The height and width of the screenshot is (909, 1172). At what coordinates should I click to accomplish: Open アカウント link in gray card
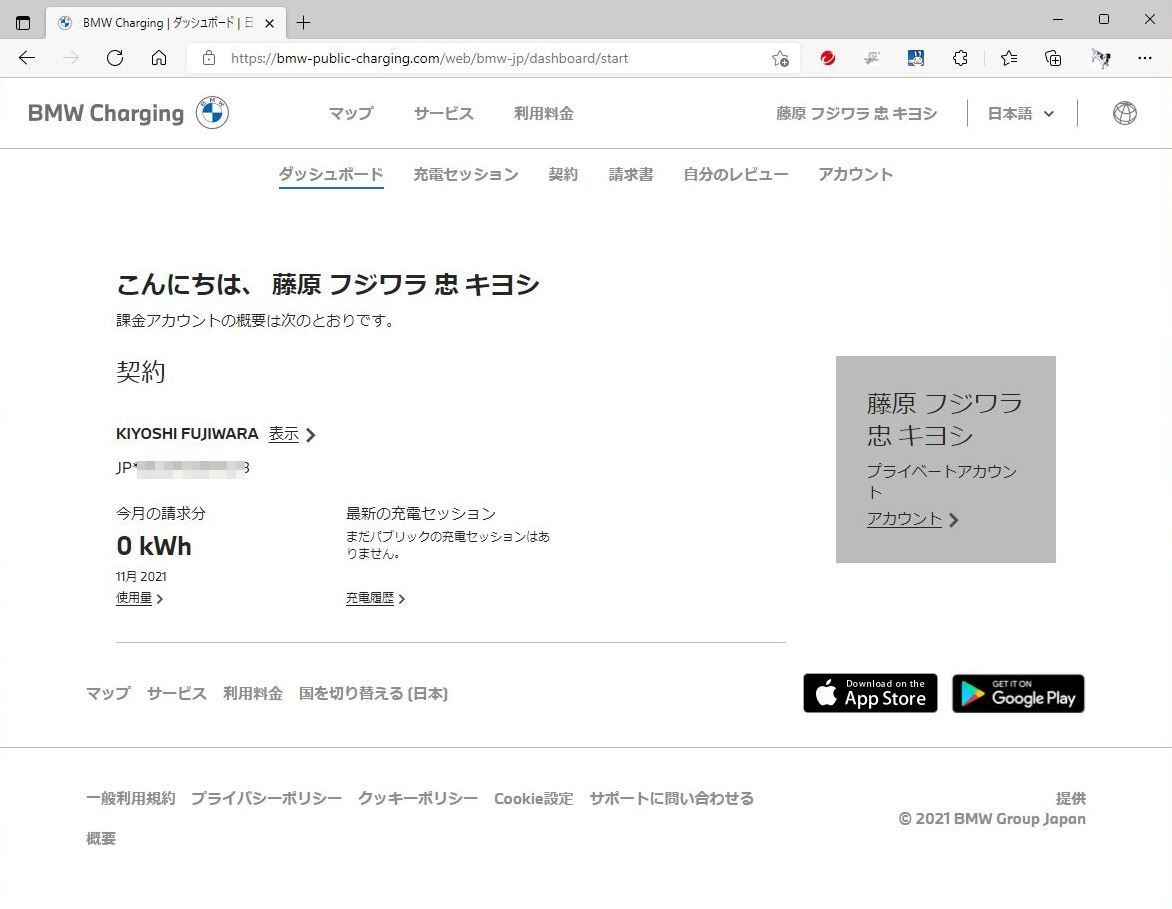[913, 519]
